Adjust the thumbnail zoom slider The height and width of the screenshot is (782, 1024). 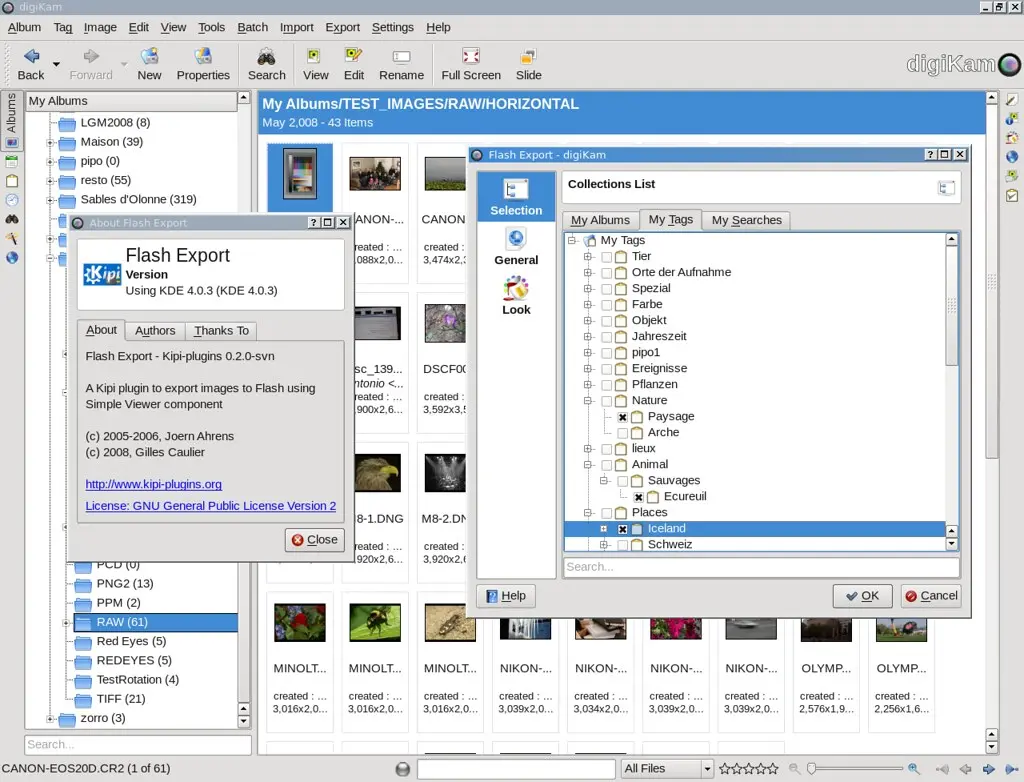[x=812, y=769]
